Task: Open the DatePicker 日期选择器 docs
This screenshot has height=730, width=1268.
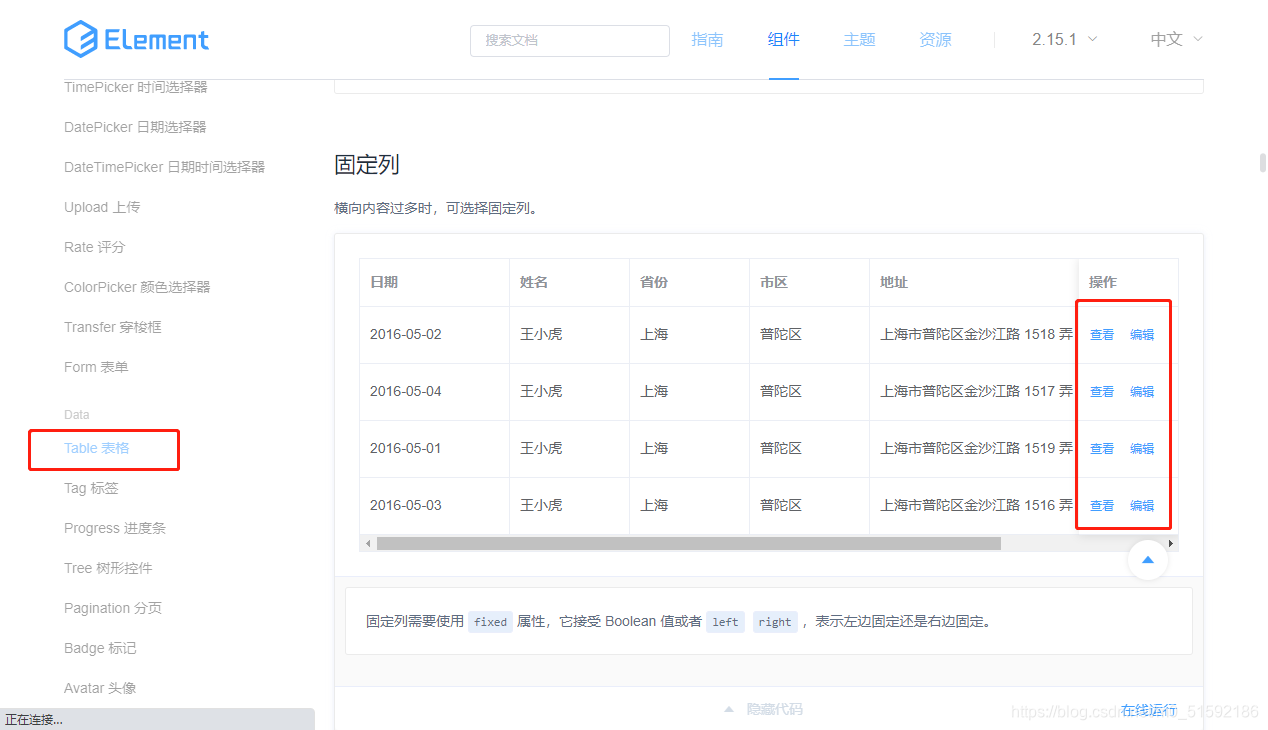Action: pyautogui.click(x=135, y=127)
